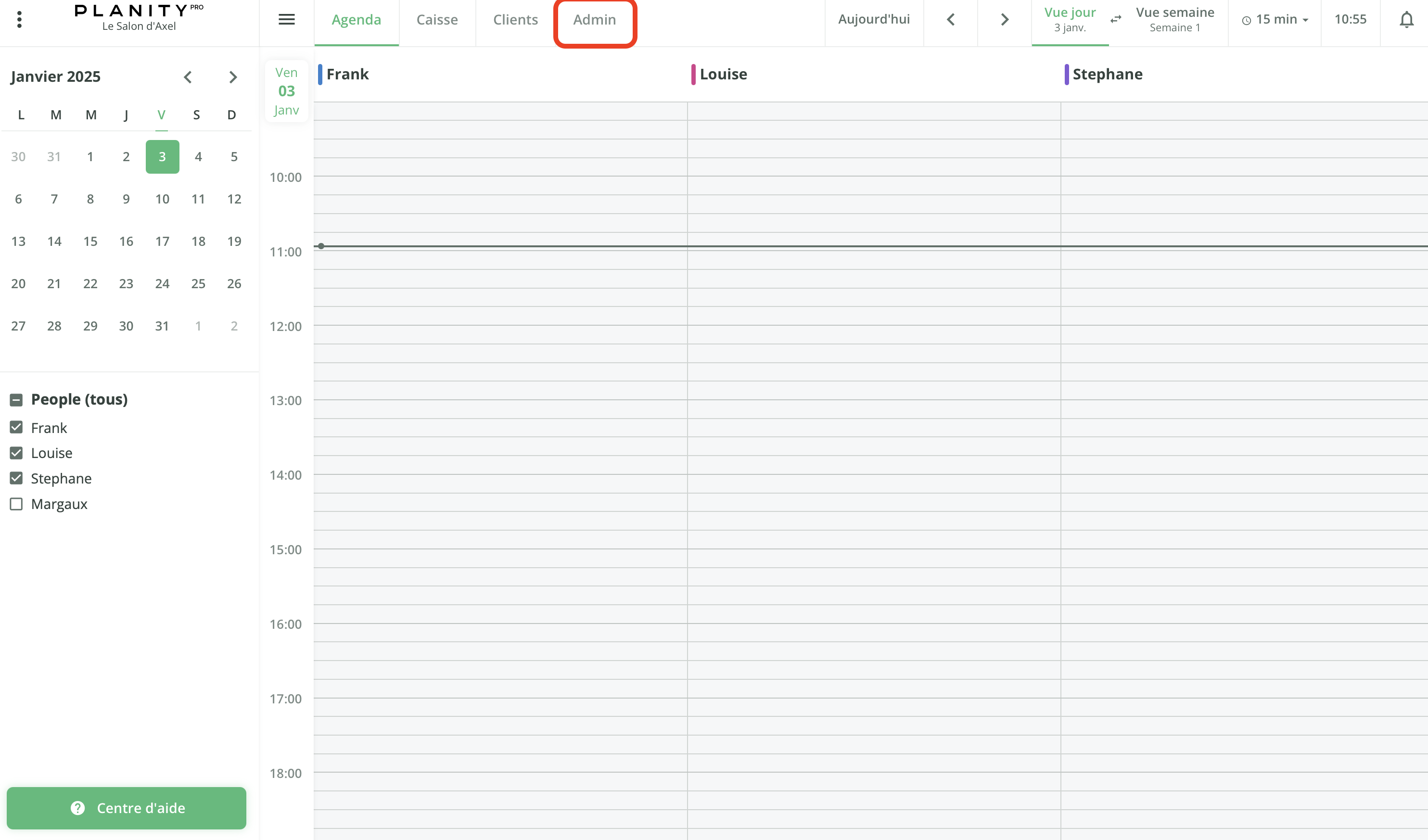This screenshot has height=840, width=1428.
Task: Enable the Margaux checkbox
Action: [x=16, y=504]
